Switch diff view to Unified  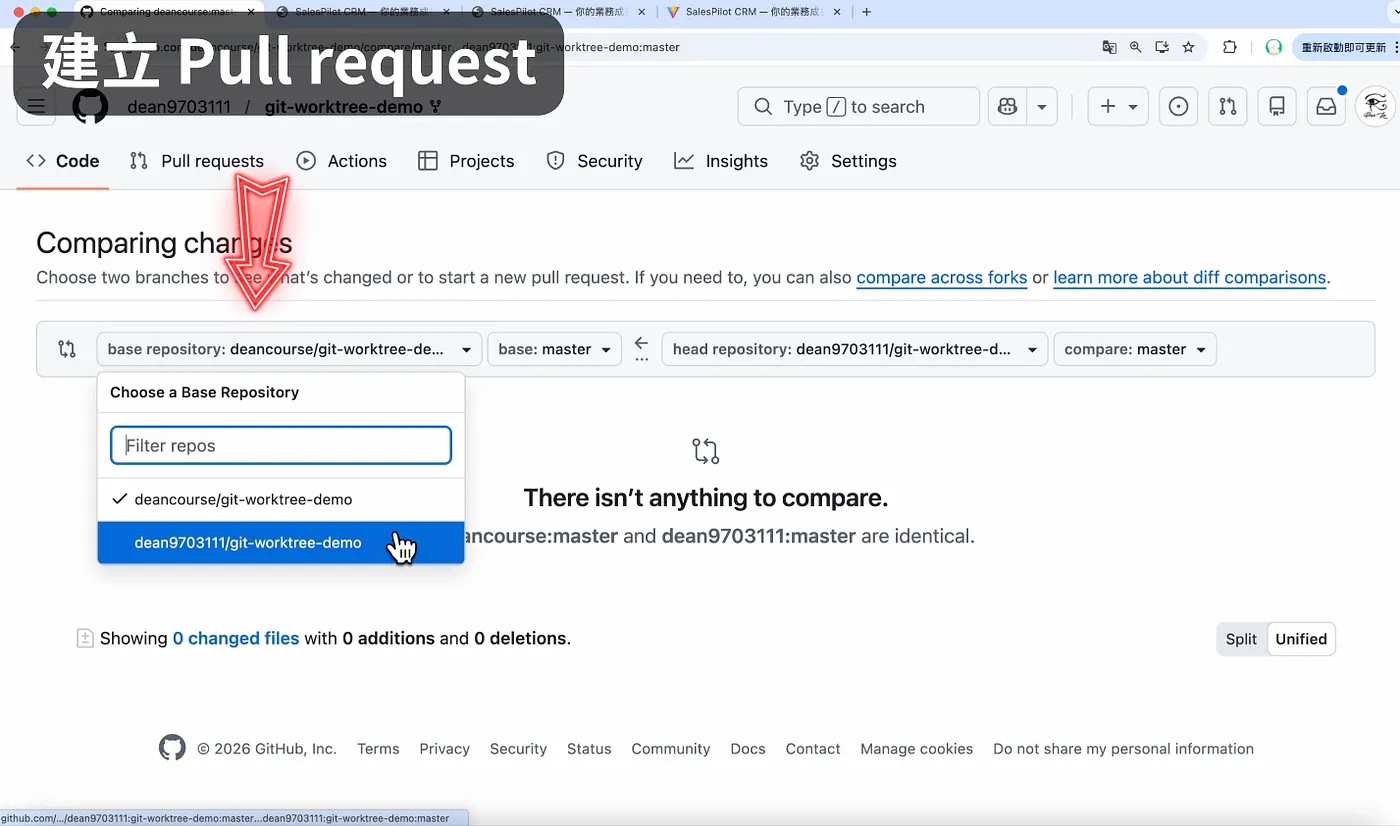1301,639
